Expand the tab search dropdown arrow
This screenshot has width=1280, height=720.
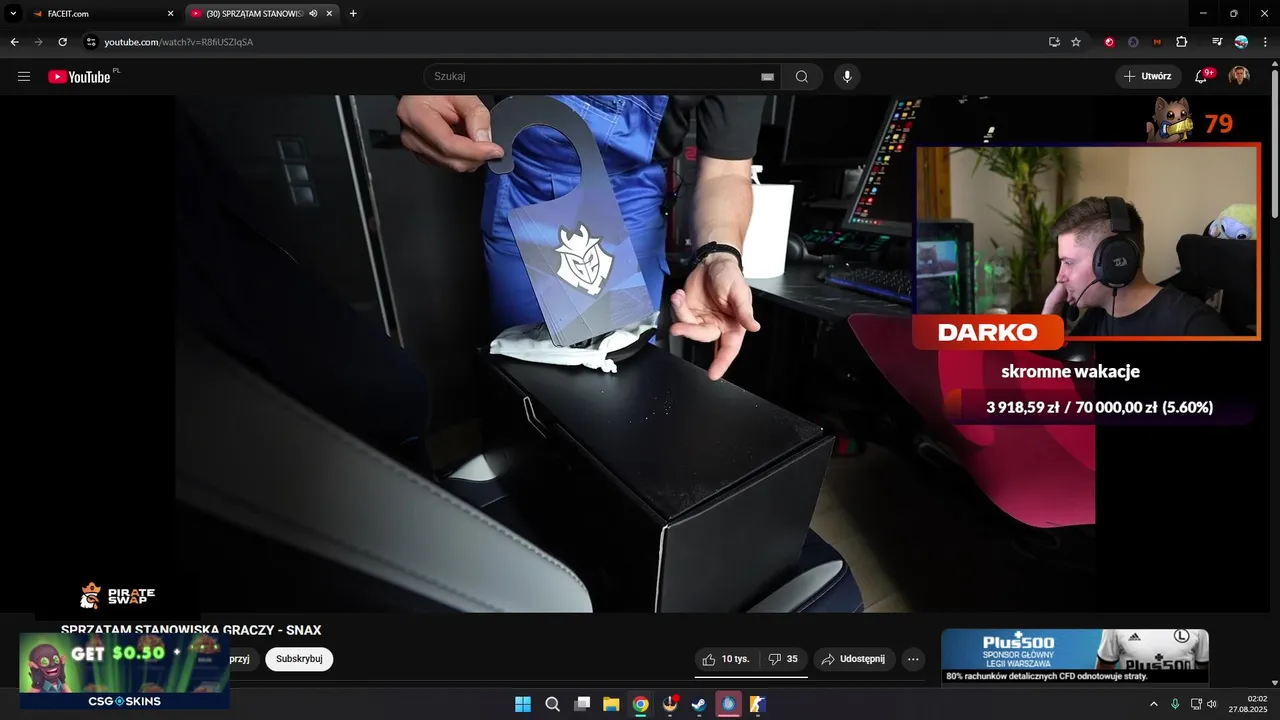(13, 13)
